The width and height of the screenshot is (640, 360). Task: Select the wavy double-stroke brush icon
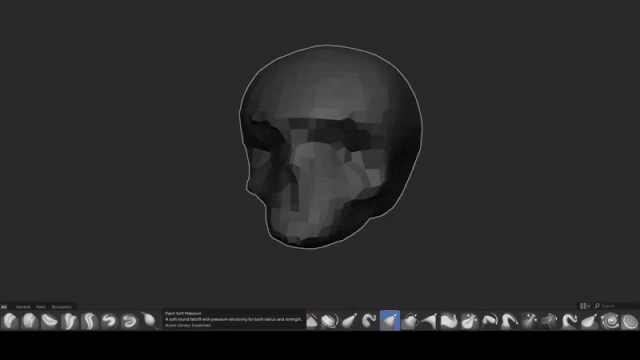pyautogui.click(x=89, y=321)
